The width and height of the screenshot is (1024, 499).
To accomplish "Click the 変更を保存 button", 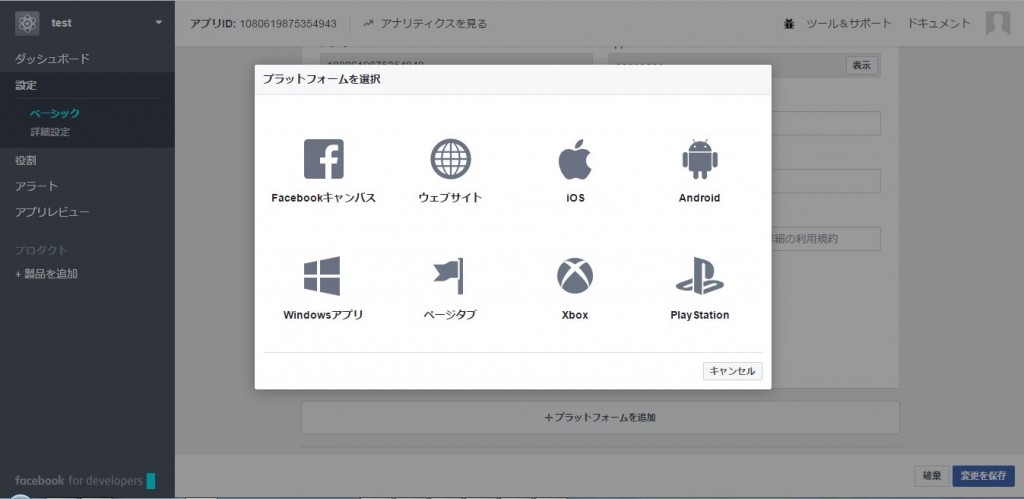I will click(x=984, y=476).
